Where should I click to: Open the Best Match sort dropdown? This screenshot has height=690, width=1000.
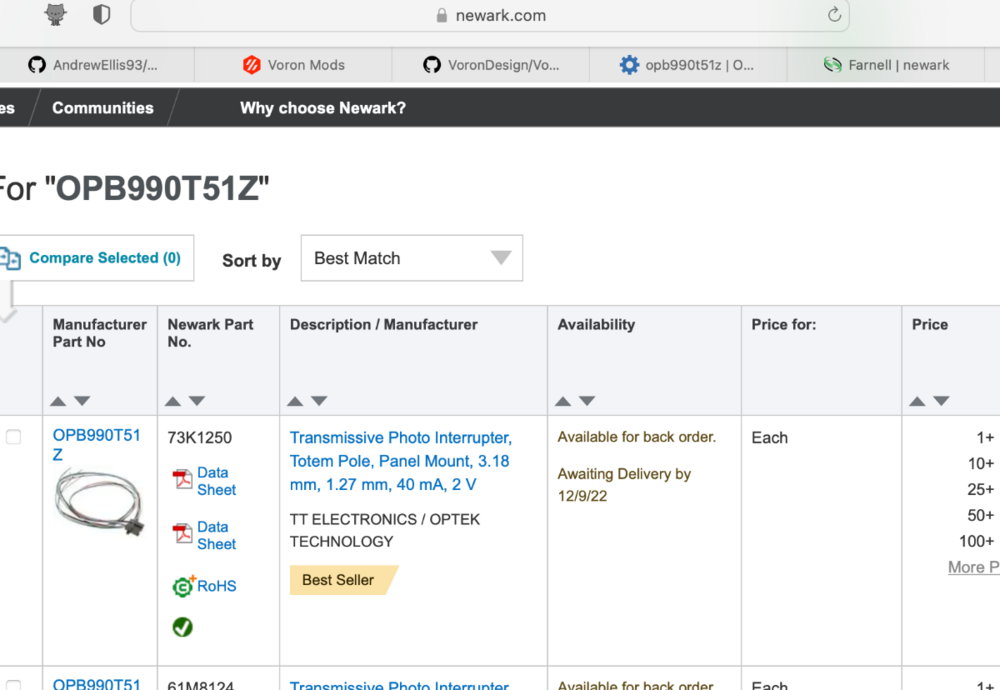[412, 258]
